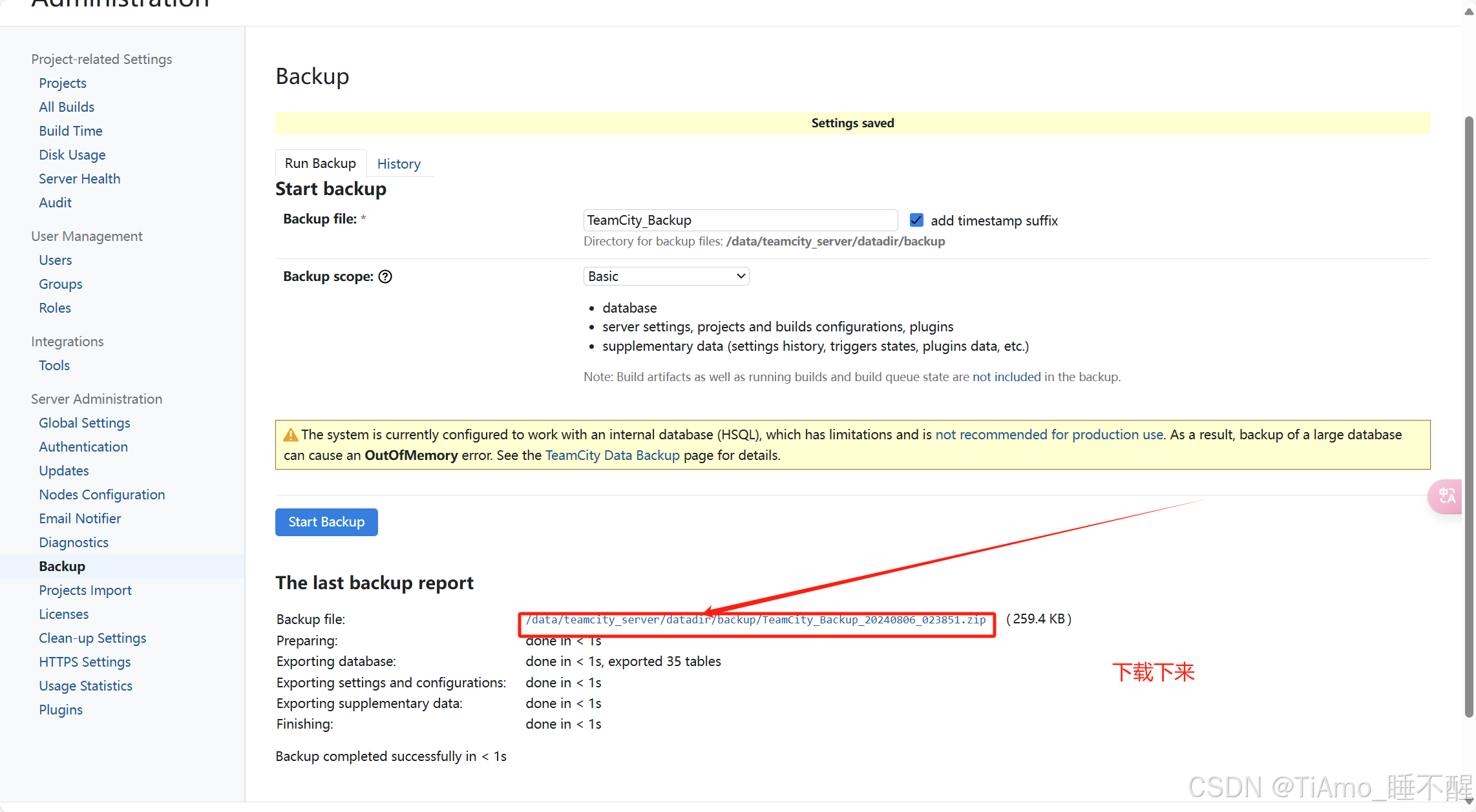Viewport: 1476px width, 812px height.
Task: Open Nodes Configuration
Action: [x=102, y=495]
